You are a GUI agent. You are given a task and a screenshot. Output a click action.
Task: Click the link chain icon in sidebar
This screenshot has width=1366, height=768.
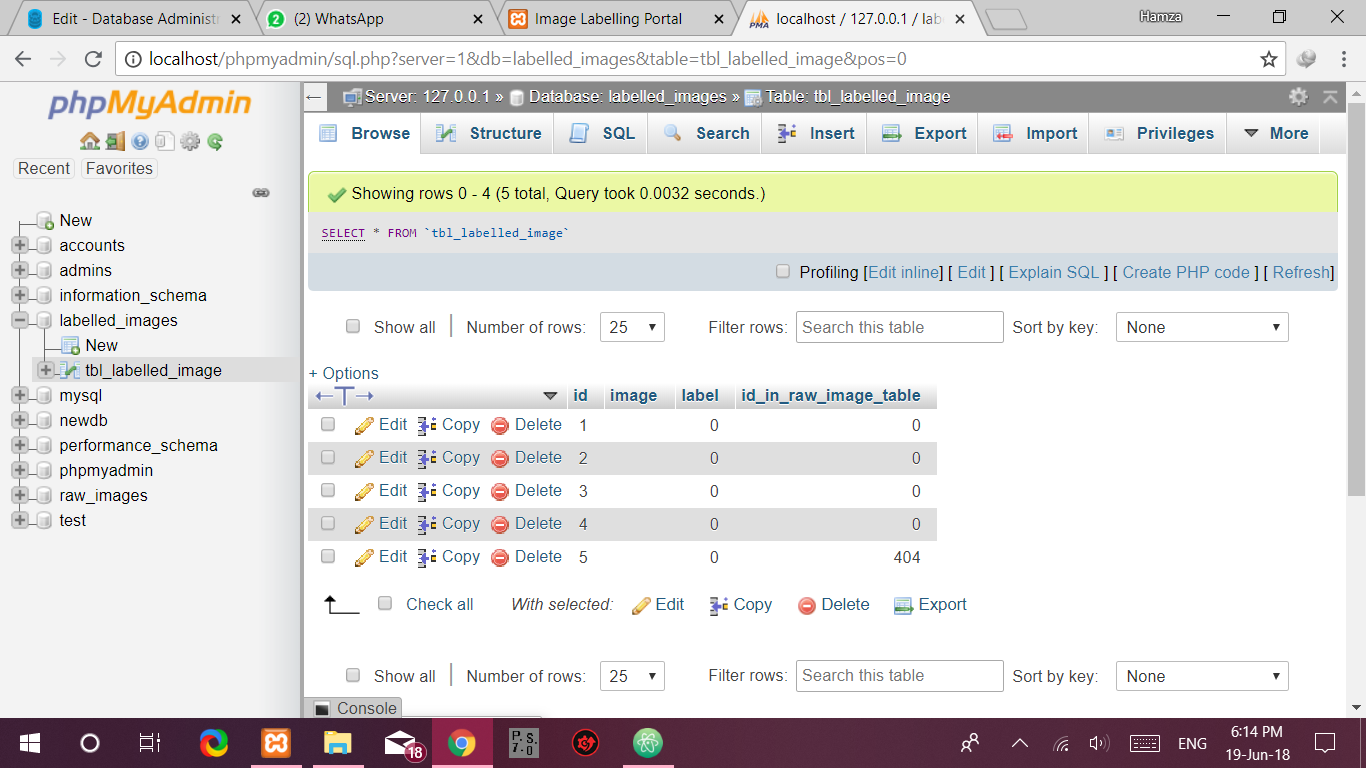pyautogui.click(x=261, y=192)
